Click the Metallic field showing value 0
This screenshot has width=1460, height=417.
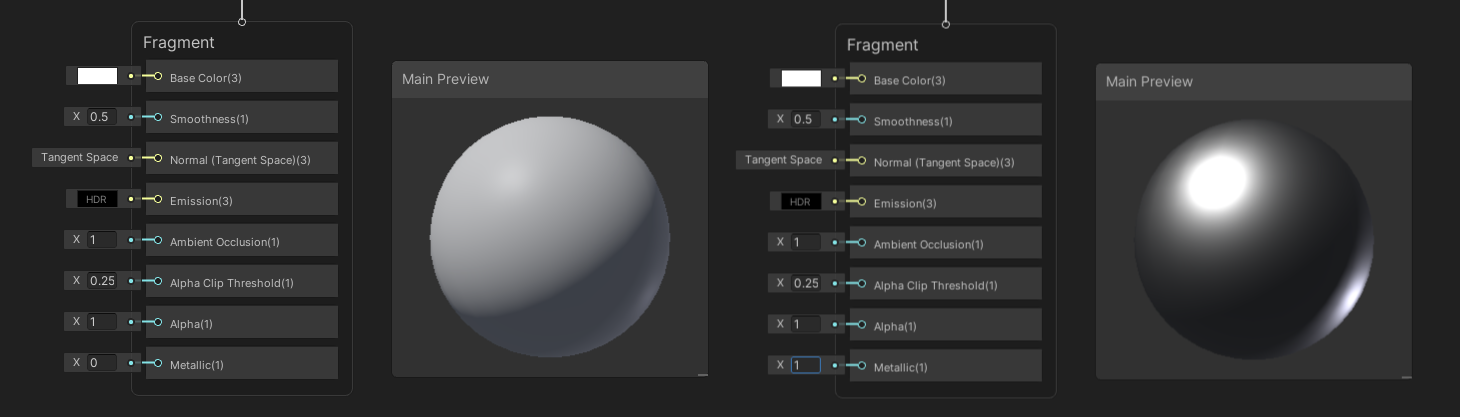pyautogui.click(x=101, y=363)
